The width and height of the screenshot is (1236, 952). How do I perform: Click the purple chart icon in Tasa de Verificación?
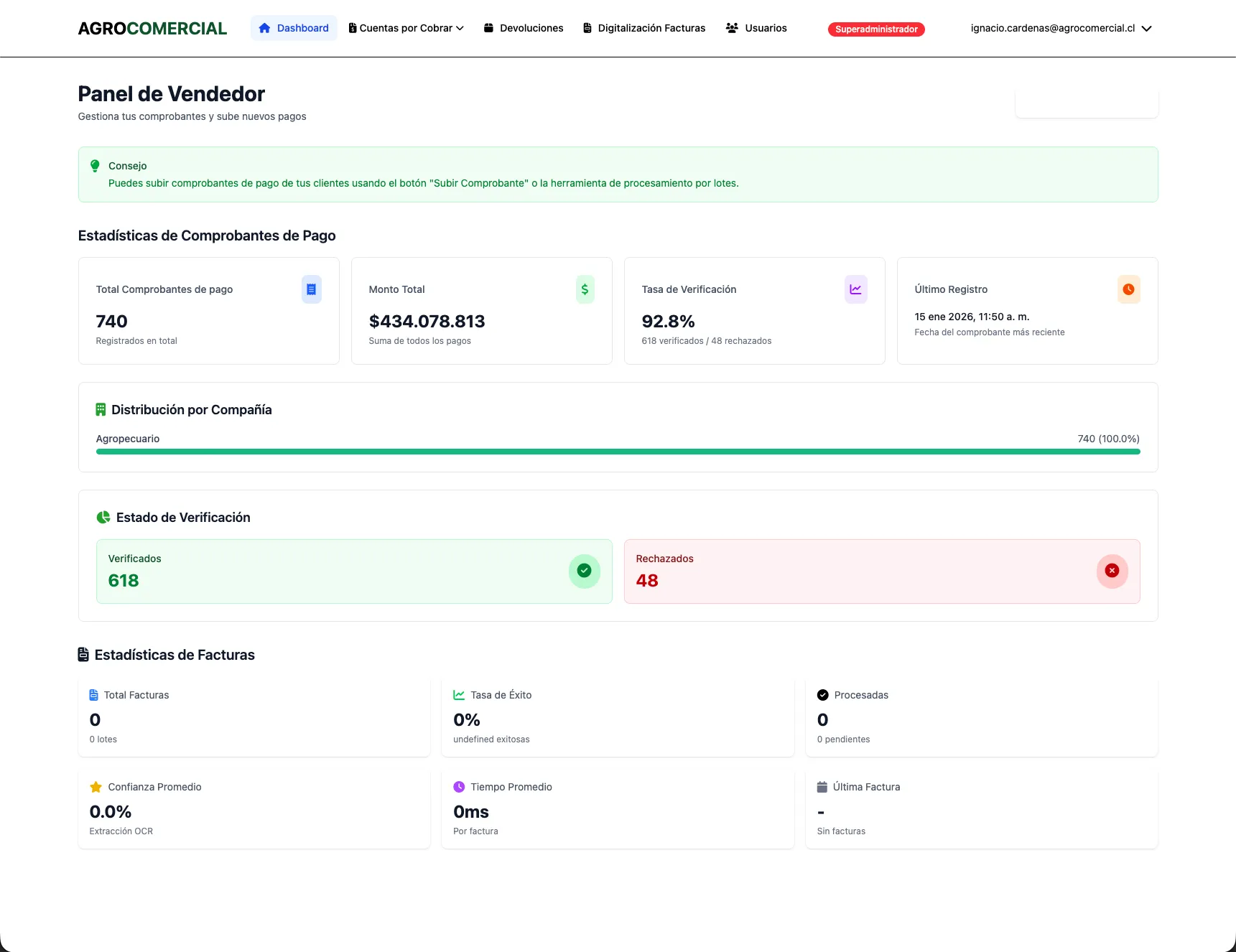point(855,289)
